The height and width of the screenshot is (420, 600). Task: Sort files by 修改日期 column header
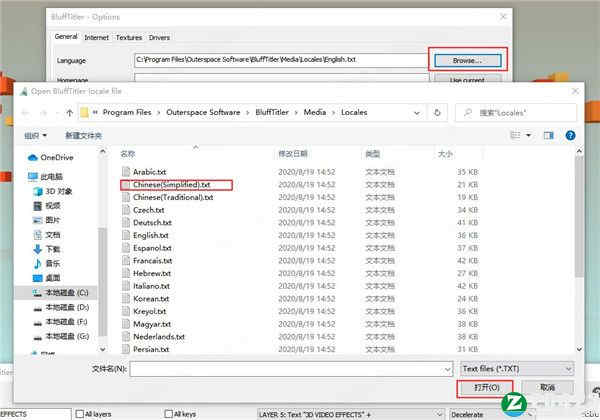tap(293, 154)
